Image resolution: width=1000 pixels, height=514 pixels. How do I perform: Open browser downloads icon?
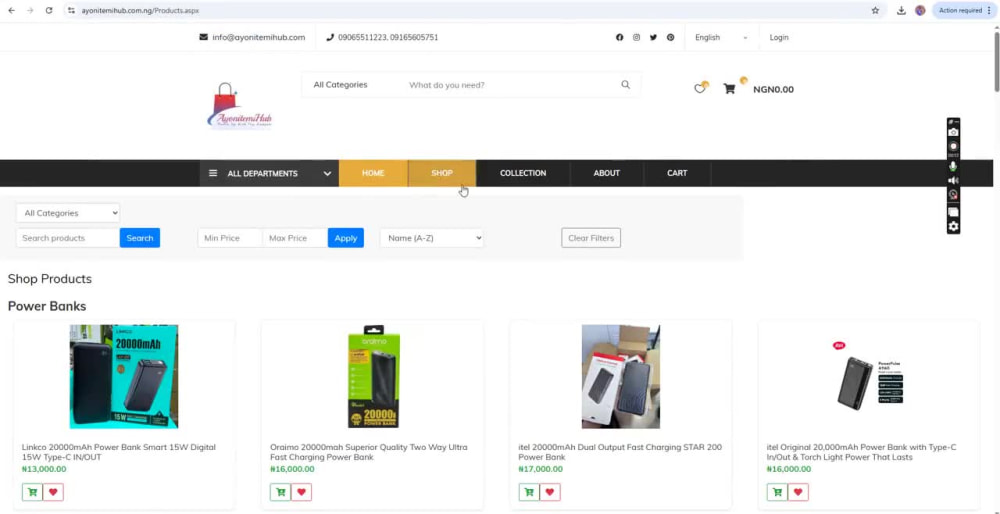pyautogui.click(x=901, y=10)
